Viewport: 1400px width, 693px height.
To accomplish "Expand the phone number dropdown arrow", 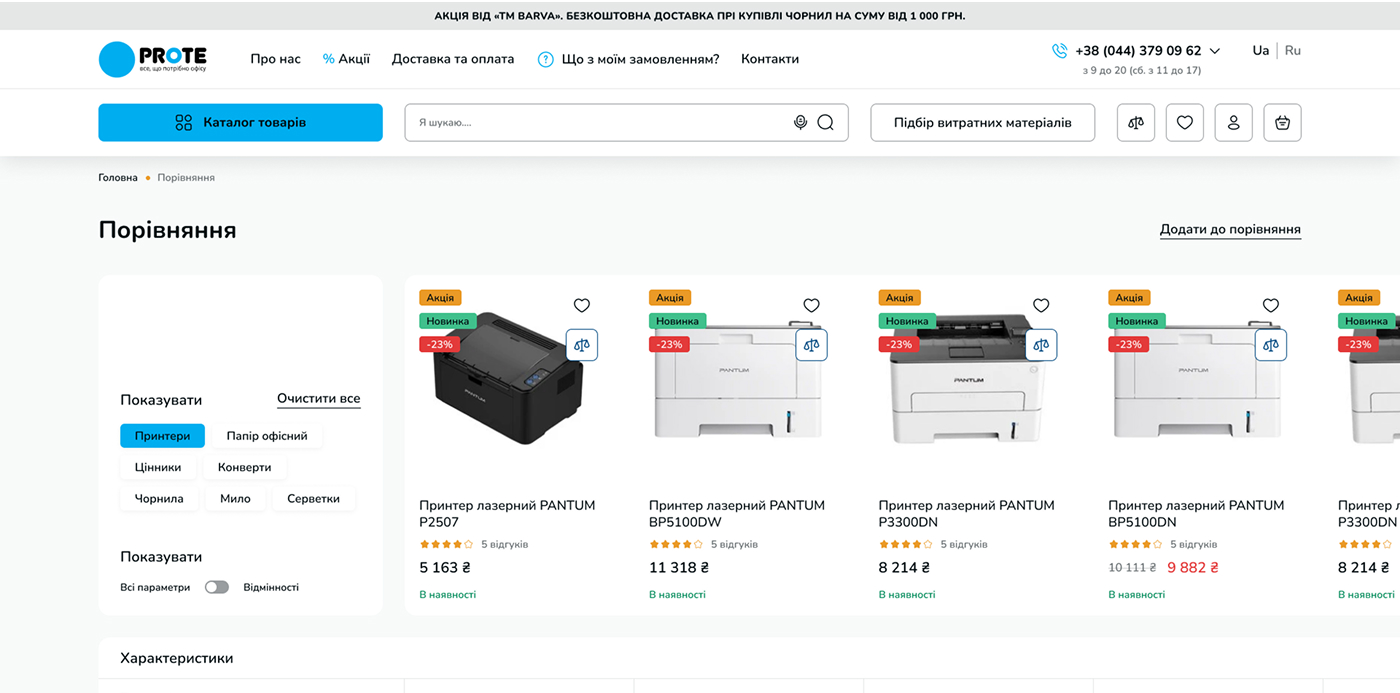I will pos(1215,51).
